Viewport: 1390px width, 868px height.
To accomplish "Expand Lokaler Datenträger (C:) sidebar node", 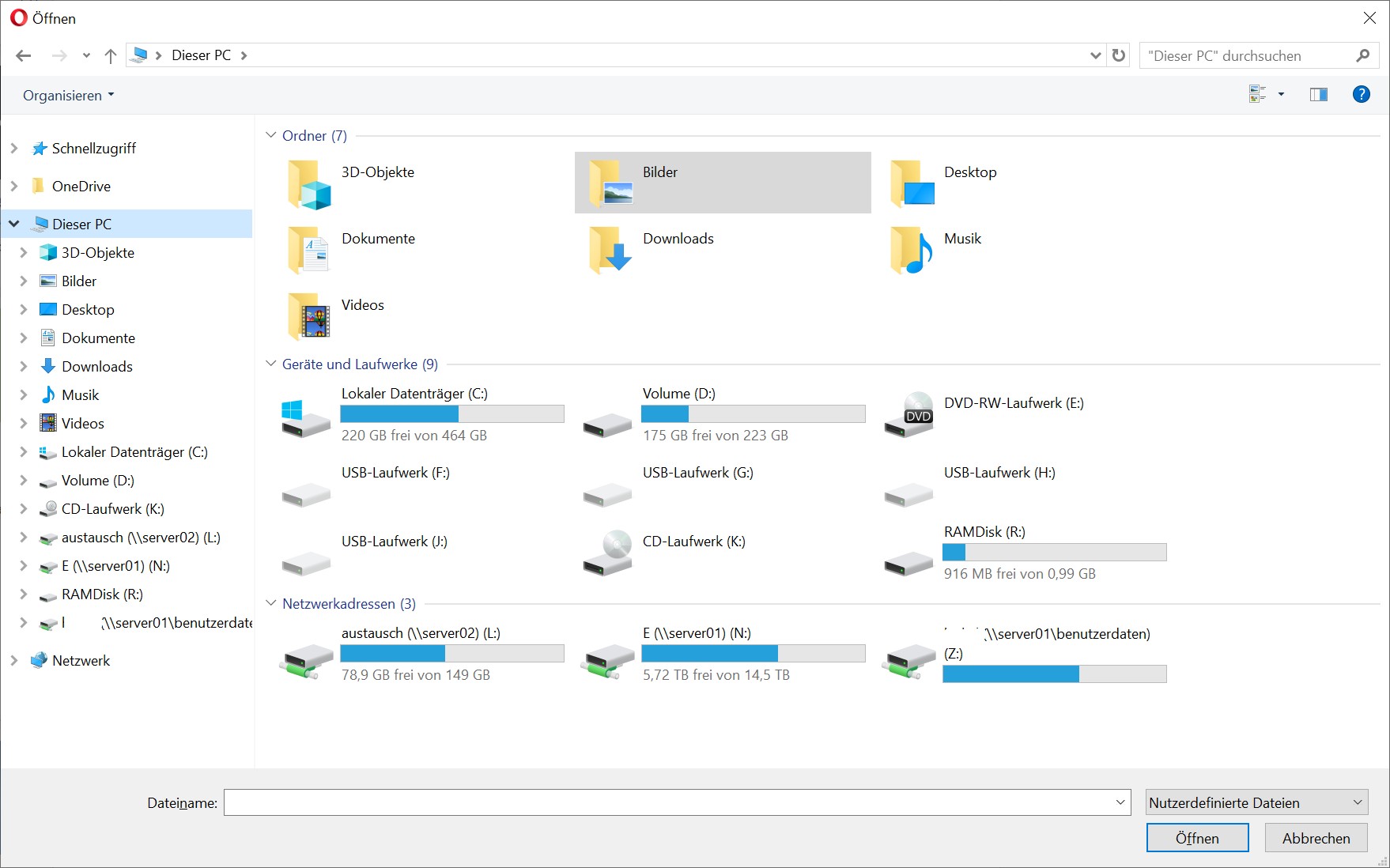I will click(24, 451).
